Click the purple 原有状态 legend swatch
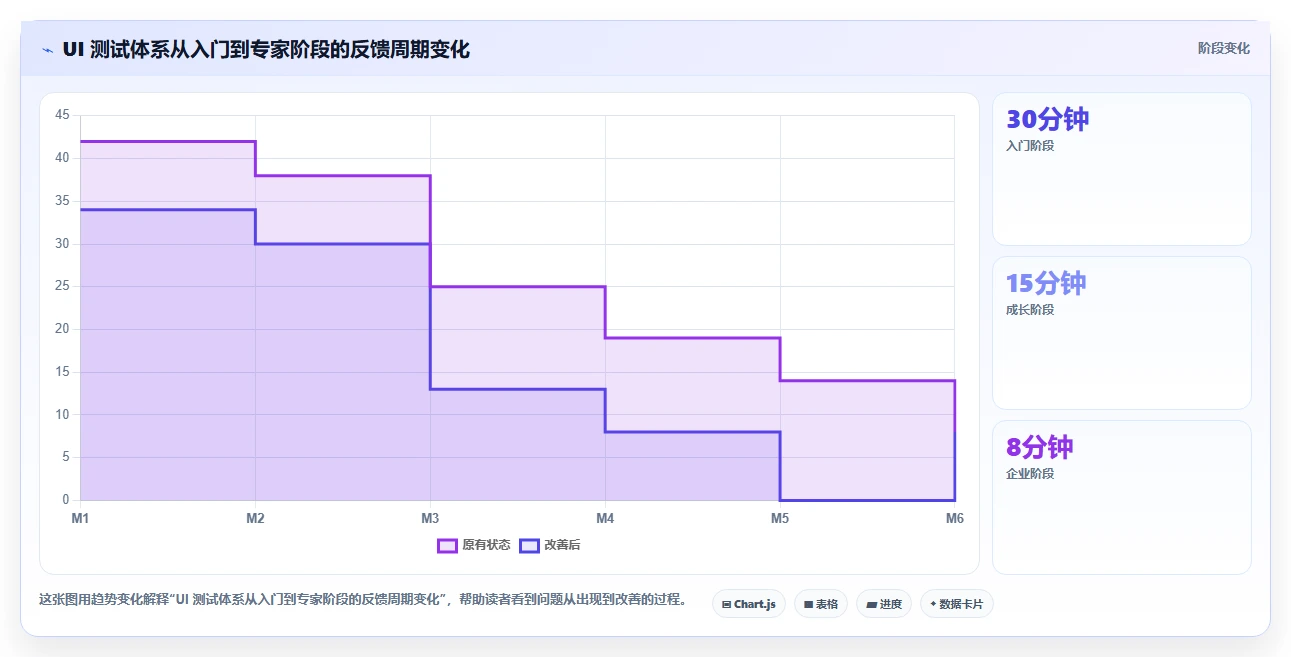The image size is (1291, 657). [447, 545]
